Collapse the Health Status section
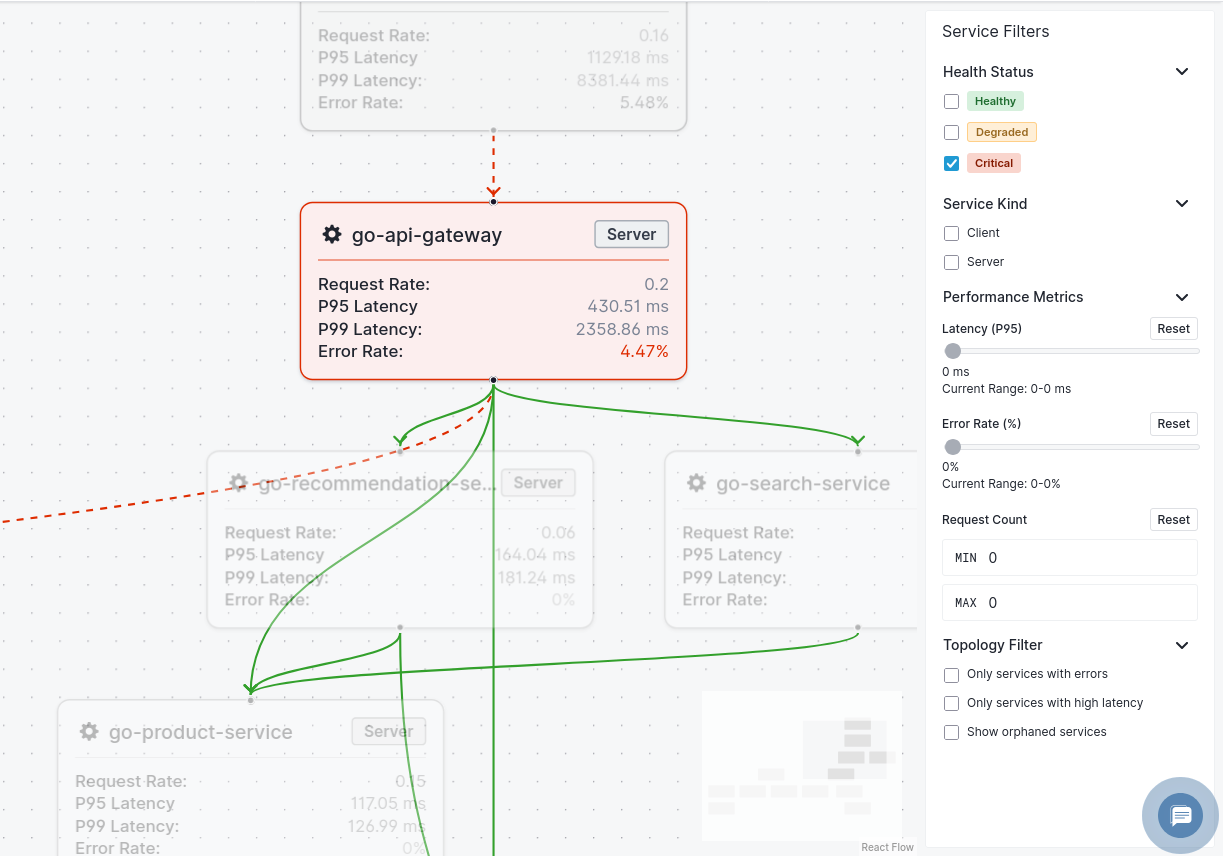This screenshot has height=856, width=1223. (x=1182, y=72)
